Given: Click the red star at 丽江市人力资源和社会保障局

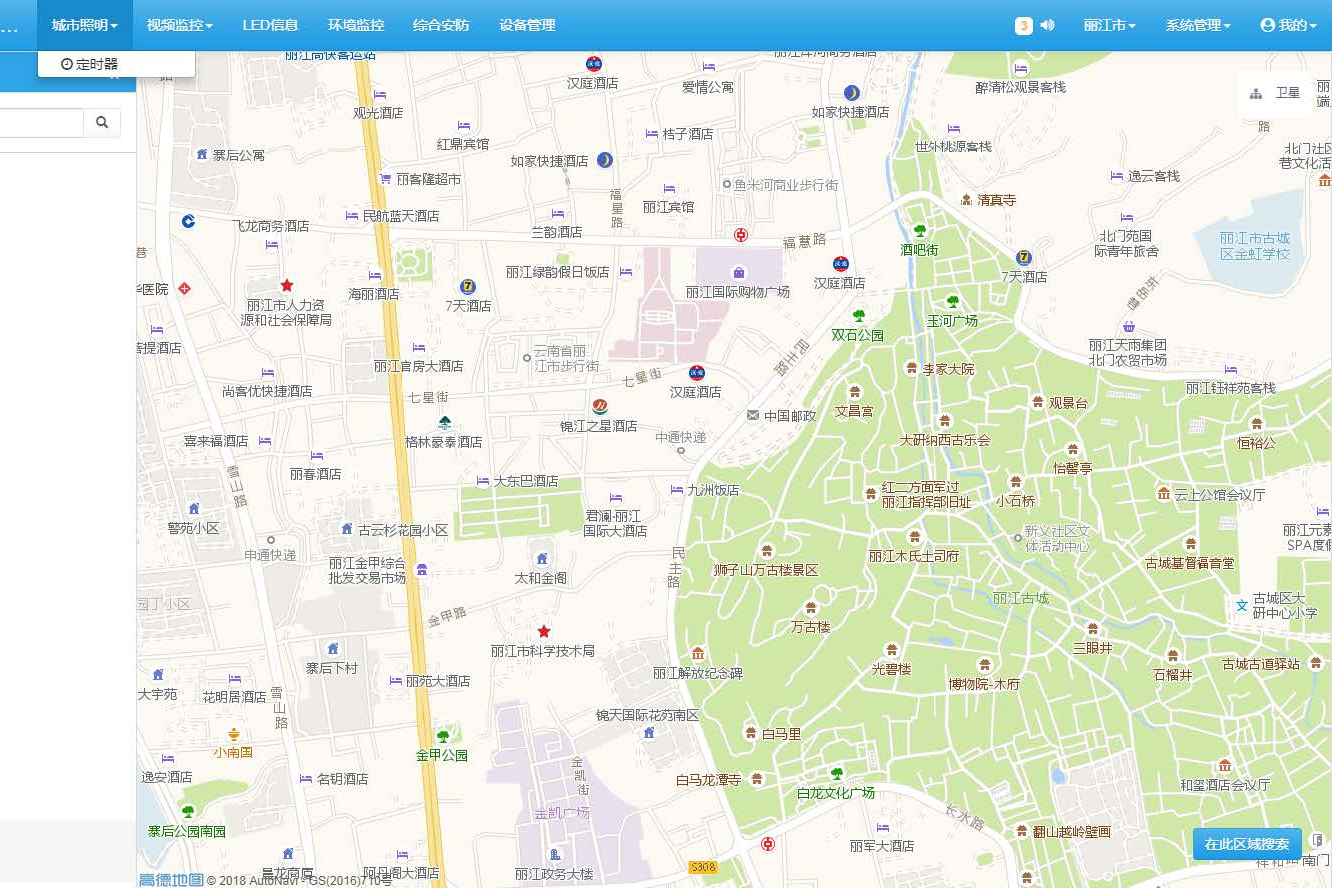Looking at the screenshot, I should 287,285.
